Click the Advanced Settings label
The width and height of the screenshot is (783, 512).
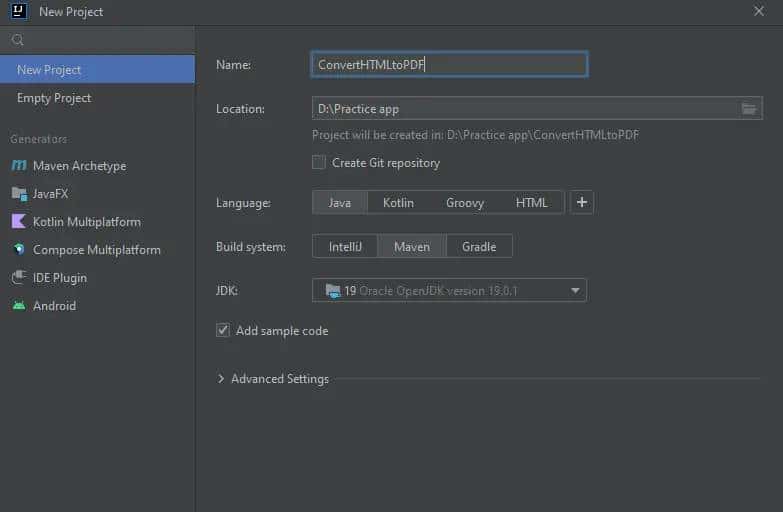click(280, 379)
